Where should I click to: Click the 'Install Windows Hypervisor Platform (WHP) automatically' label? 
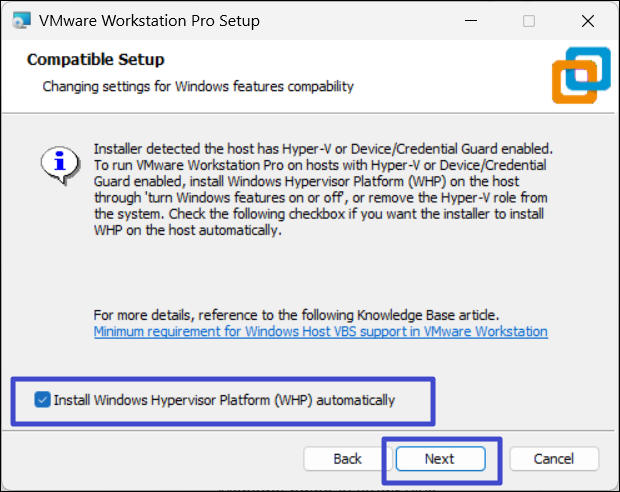[224, 400]
